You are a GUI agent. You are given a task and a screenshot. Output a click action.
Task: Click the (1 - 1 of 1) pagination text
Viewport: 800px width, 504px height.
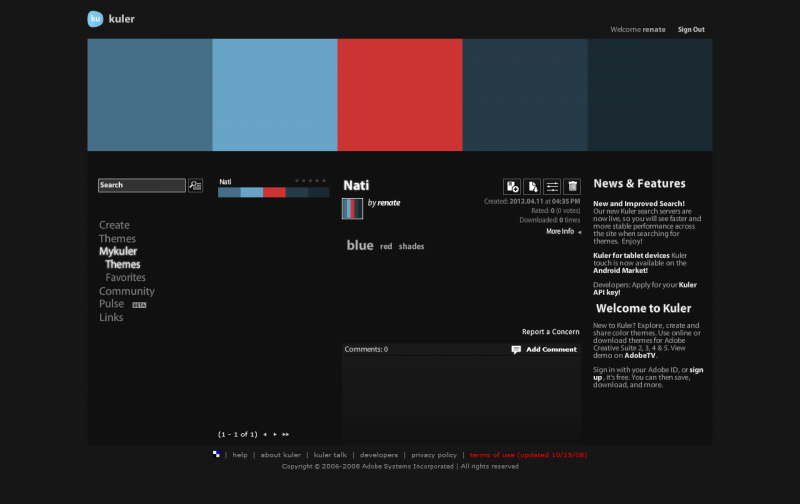[x=238, y=435]
